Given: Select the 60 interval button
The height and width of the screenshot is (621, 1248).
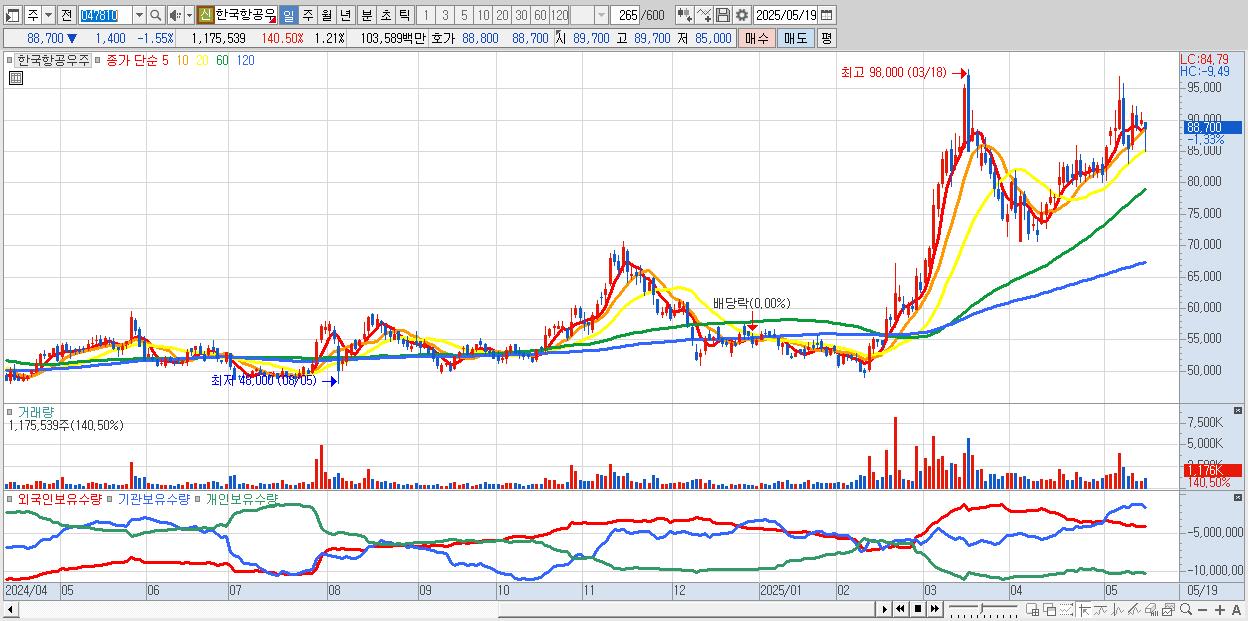Looking at the screenshot, I should [x=540, y=15].
